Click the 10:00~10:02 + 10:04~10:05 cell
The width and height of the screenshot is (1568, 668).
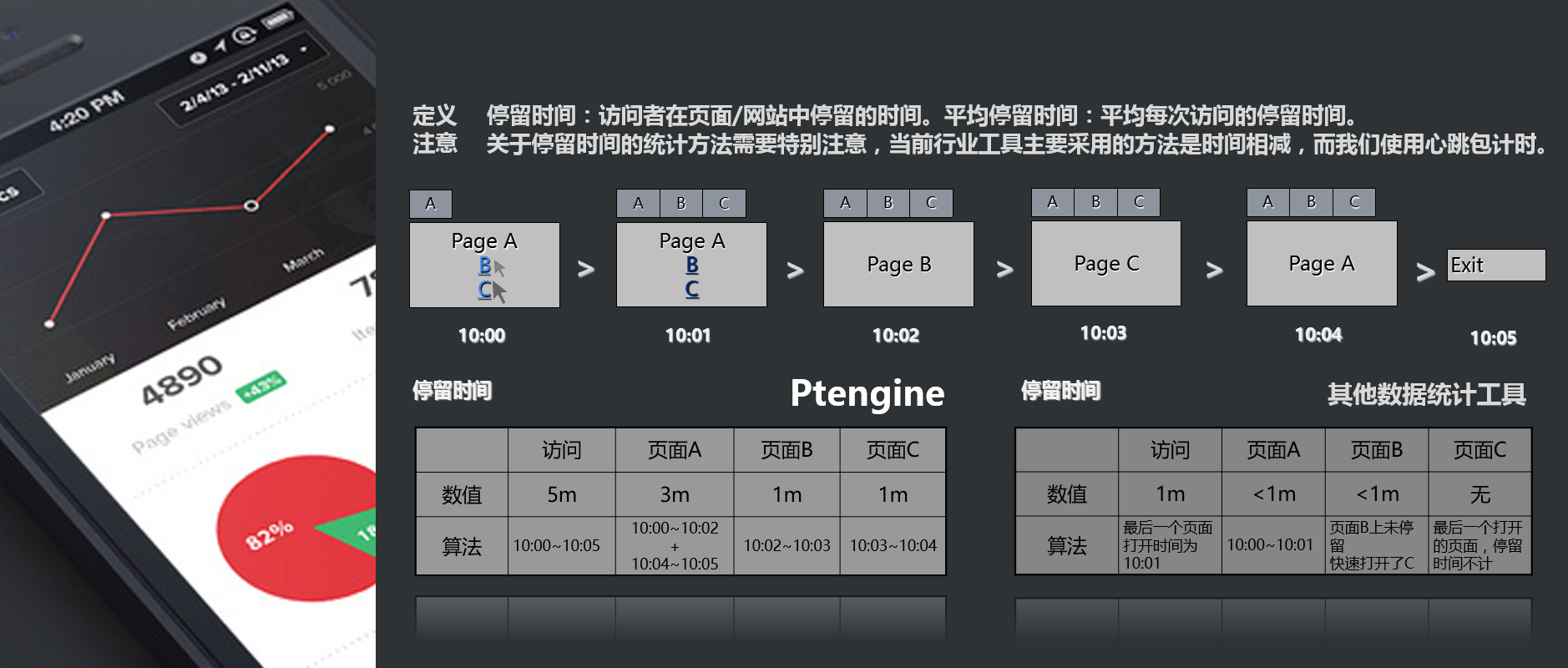(x=675, y=546)
